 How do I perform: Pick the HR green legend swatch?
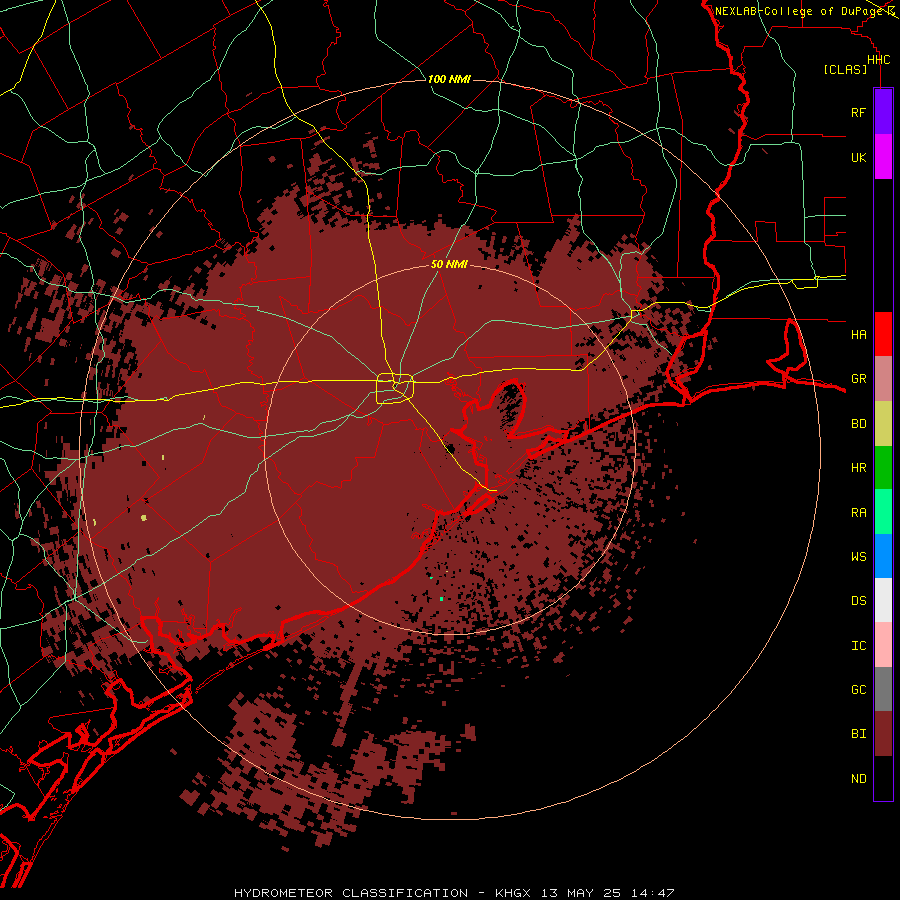[883, 468]
